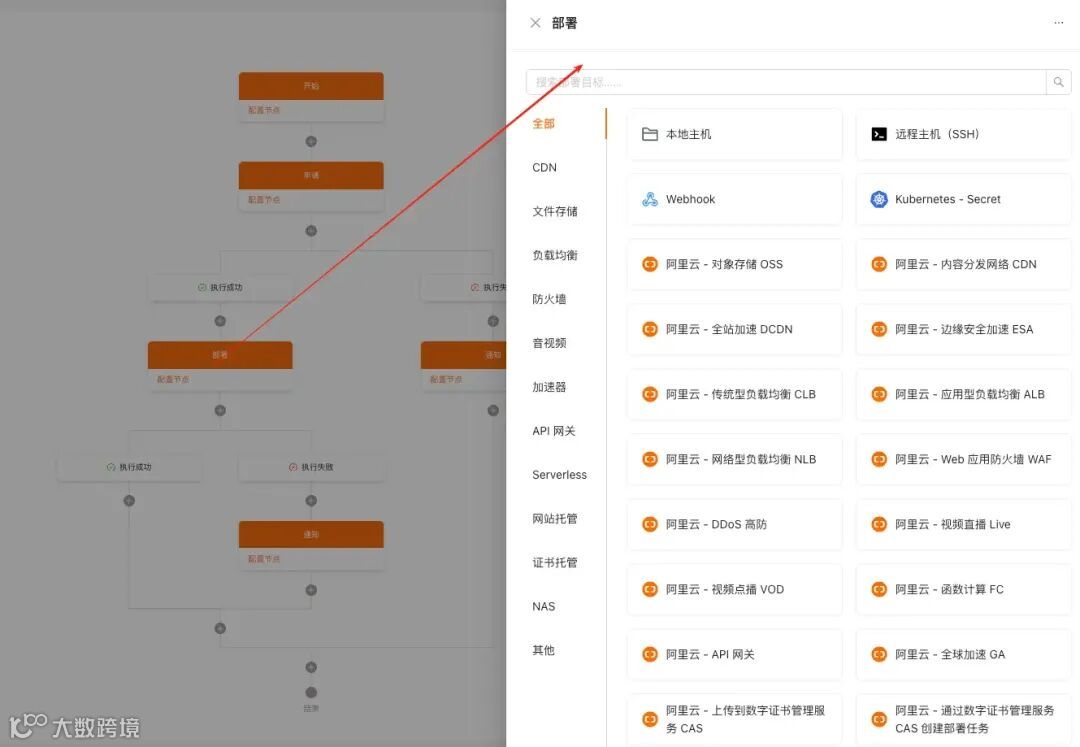This screenshot has height=747, width=1080.
Task: Pick 阿里云 - 边缘安全加速 ESA text
Action: (964, 329)
